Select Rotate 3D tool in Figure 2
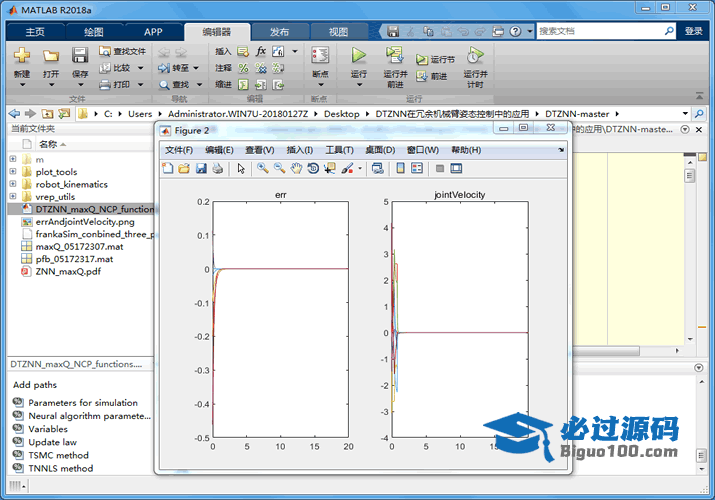 pyautogui.click(x=313, y=168)
